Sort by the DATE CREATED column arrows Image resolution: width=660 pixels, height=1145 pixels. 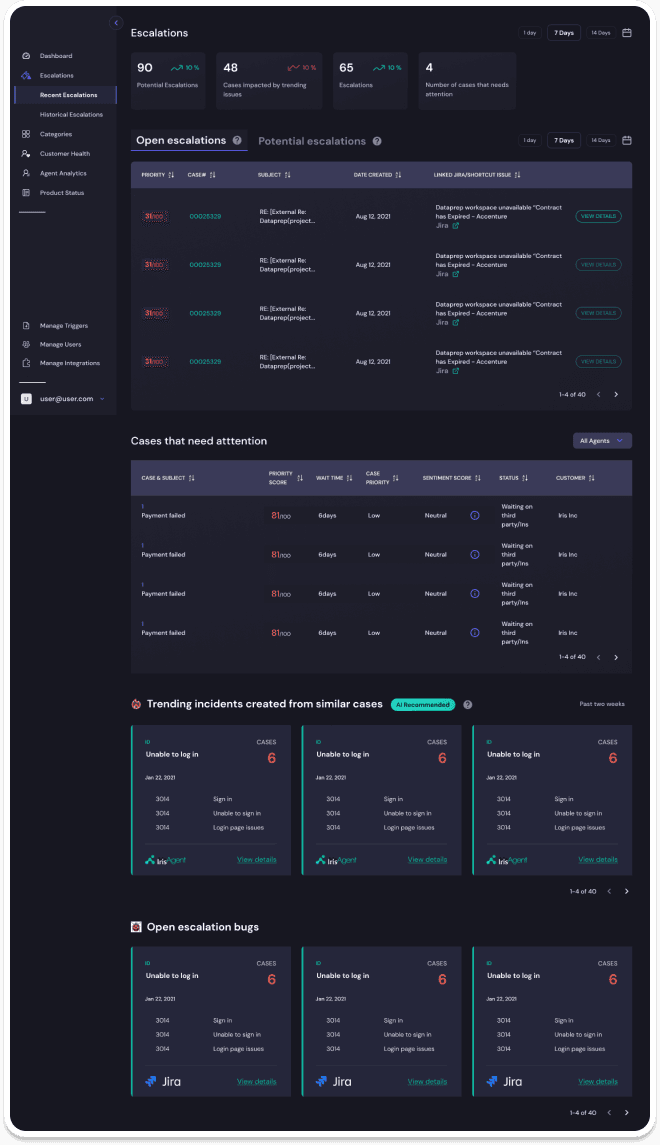click(x=399, y=175)
